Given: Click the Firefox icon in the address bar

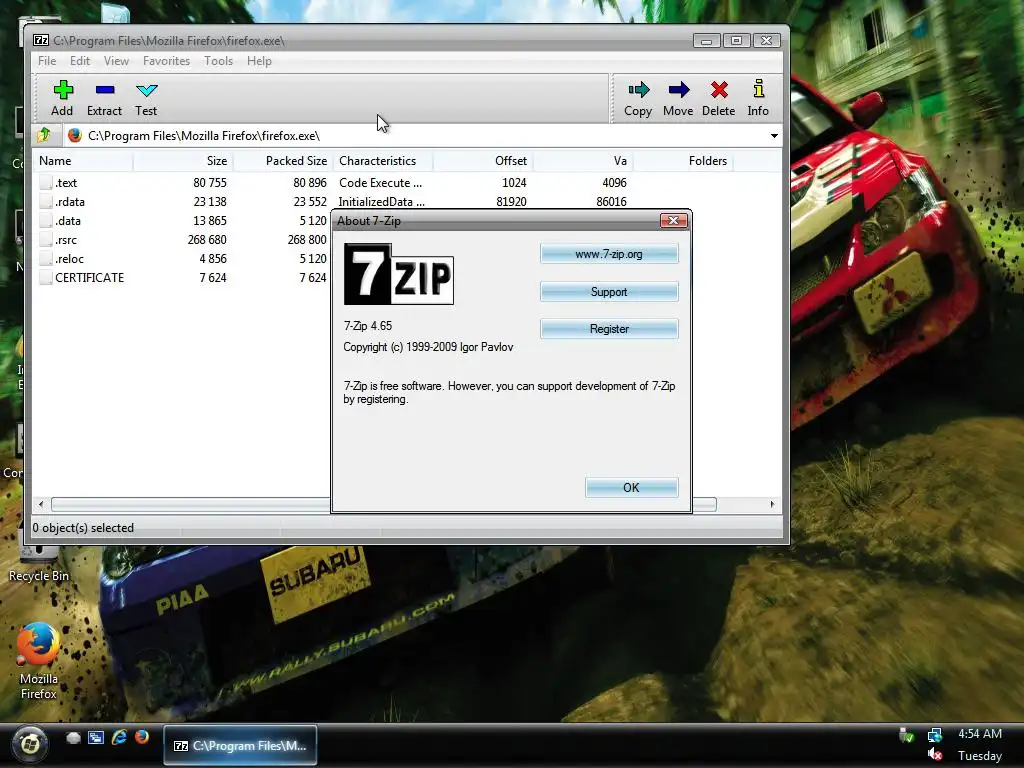Looking at the screenshot, I should point(74,135).
